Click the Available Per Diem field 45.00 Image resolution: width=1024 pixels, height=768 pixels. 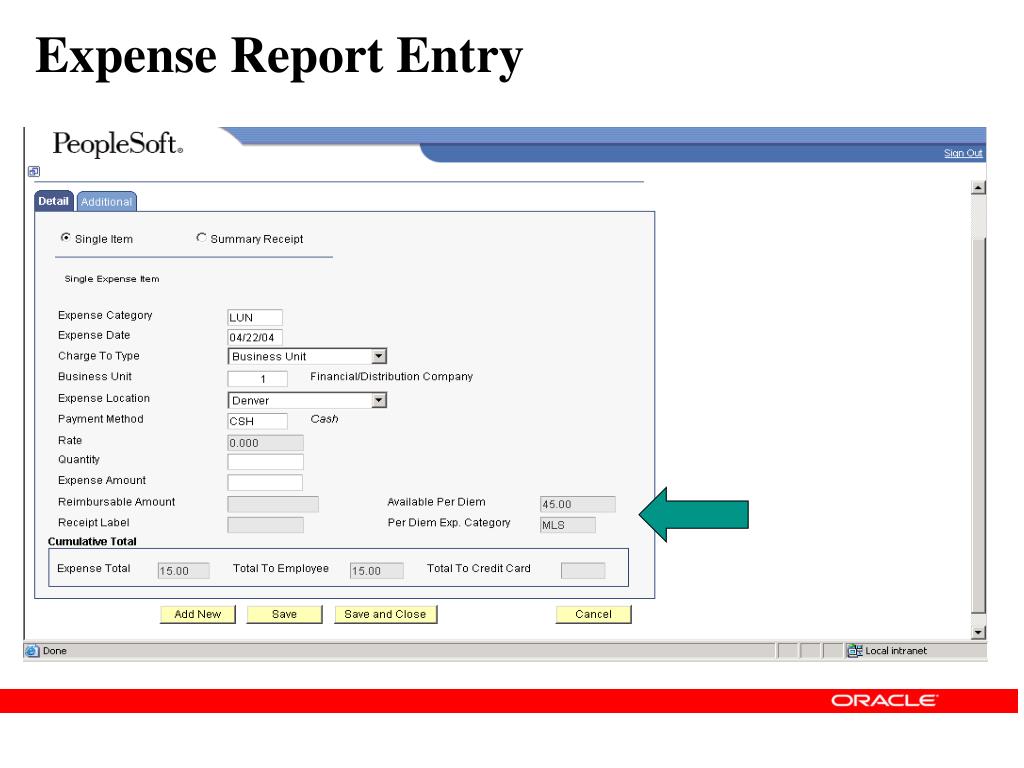[x=577, y=504]
